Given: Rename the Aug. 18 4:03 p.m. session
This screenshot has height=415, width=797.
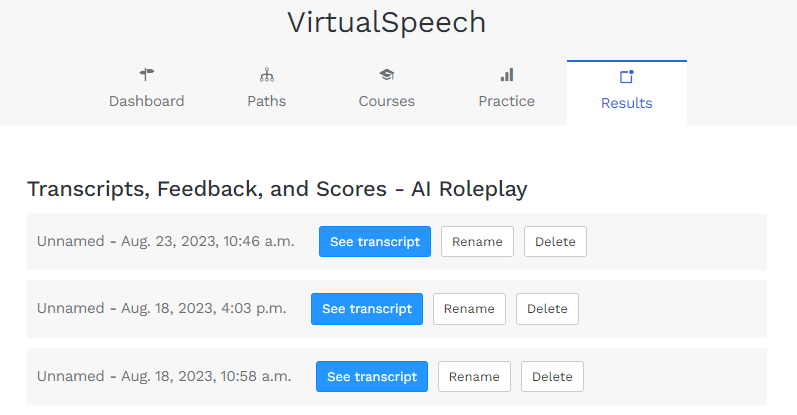Looking at the screenshot, I should coord(469,309).
